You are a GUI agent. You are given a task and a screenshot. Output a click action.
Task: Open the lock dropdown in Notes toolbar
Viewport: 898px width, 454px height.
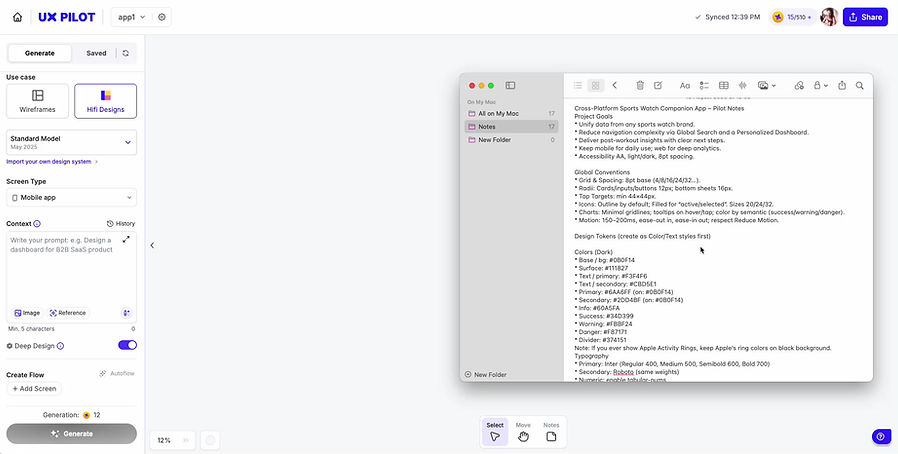tap(821, 85)
